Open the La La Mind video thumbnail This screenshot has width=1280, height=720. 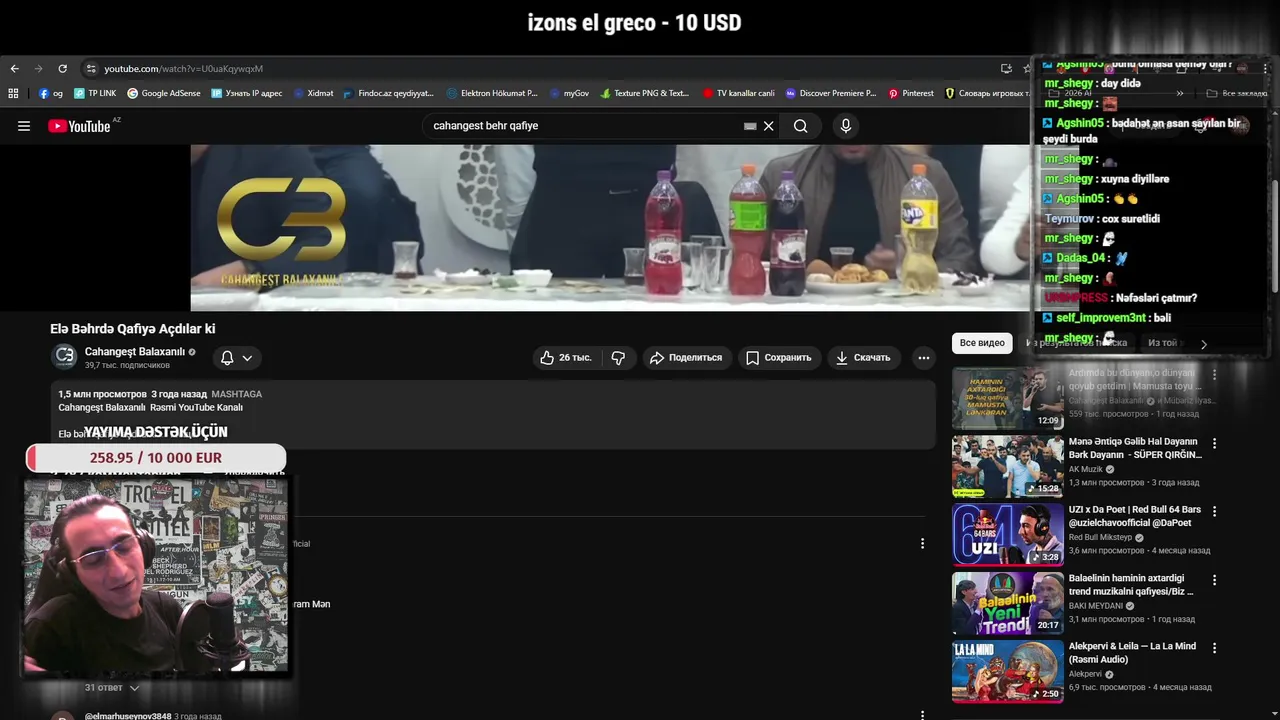[x=1007, y=671]
